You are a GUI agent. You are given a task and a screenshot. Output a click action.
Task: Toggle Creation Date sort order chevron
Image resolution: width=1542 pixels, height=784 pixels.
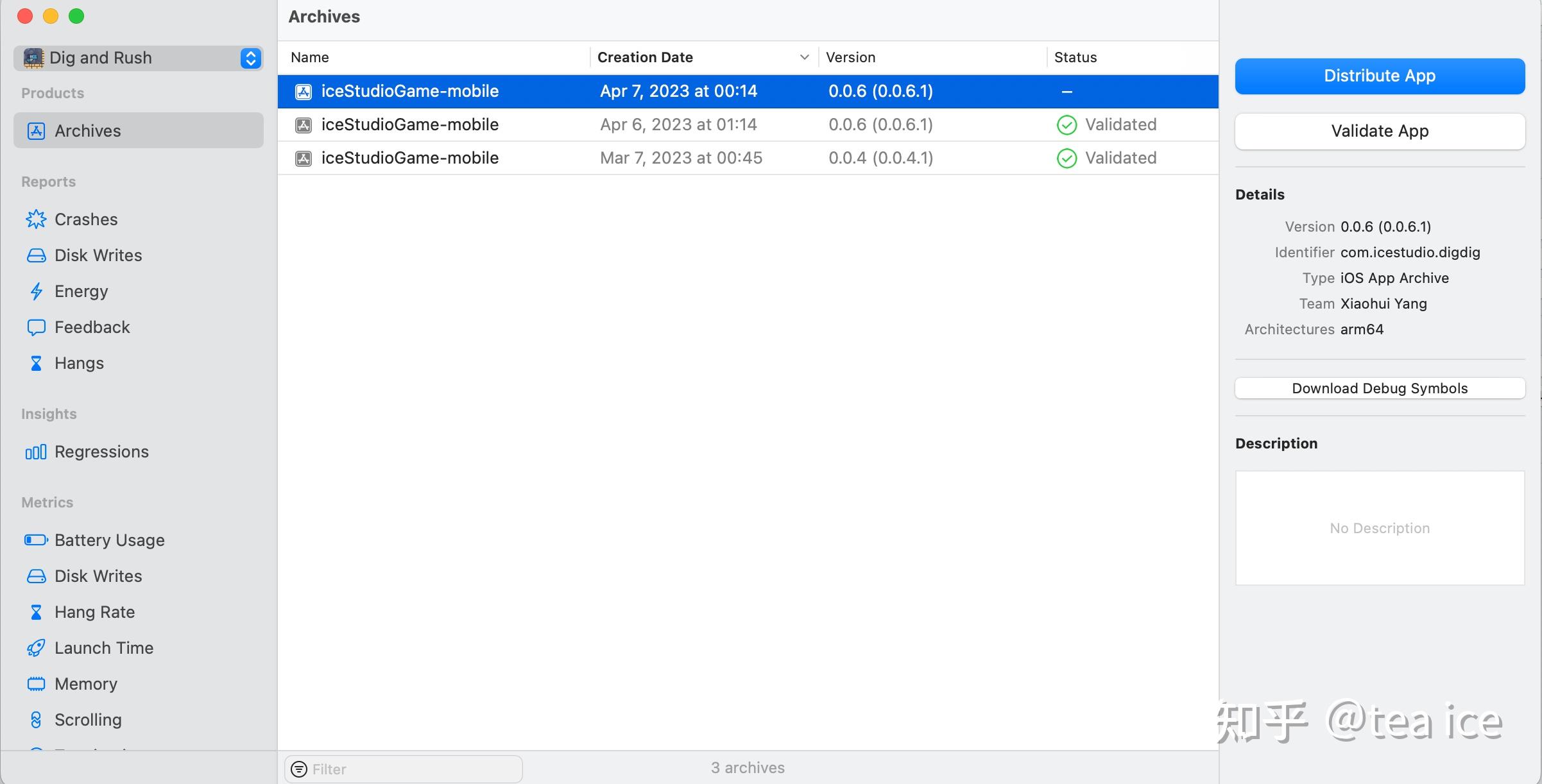804,57
